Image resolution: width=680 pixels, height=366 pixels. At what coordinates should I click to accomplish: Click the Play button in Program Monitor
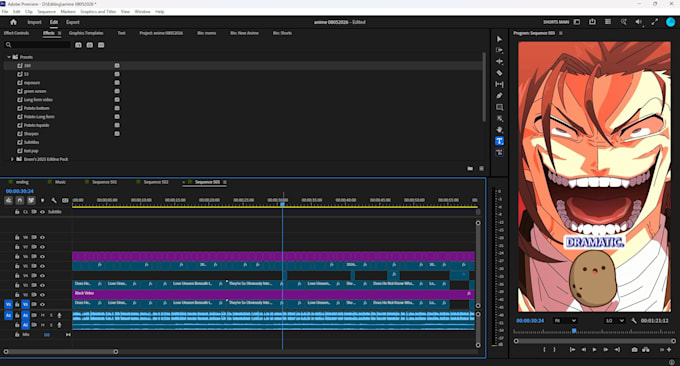(x=595, y=350)
